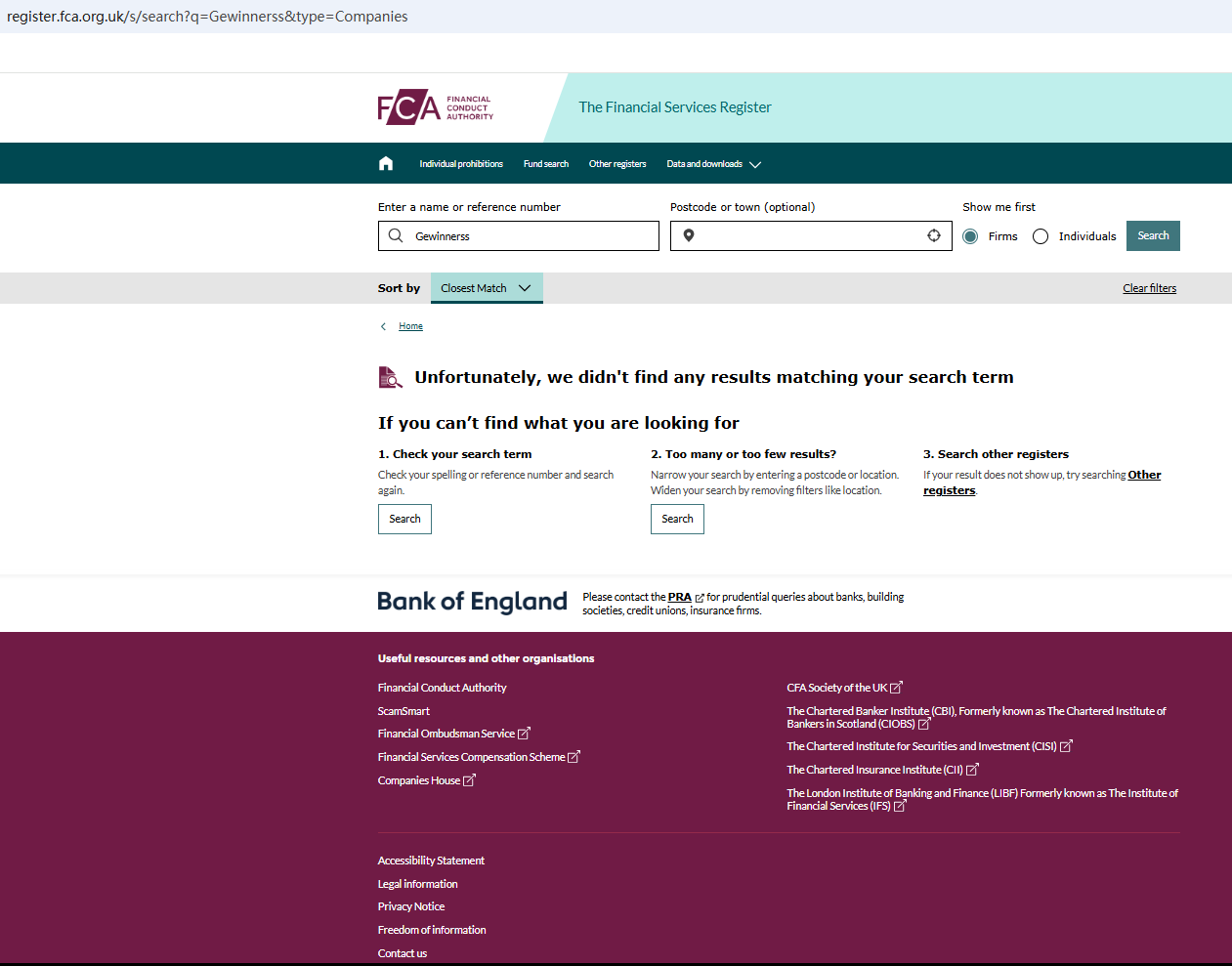1232x966 pixels.
Task: Click the browser address bar URL
Action: pyautogui.click(x=207, y=17)
